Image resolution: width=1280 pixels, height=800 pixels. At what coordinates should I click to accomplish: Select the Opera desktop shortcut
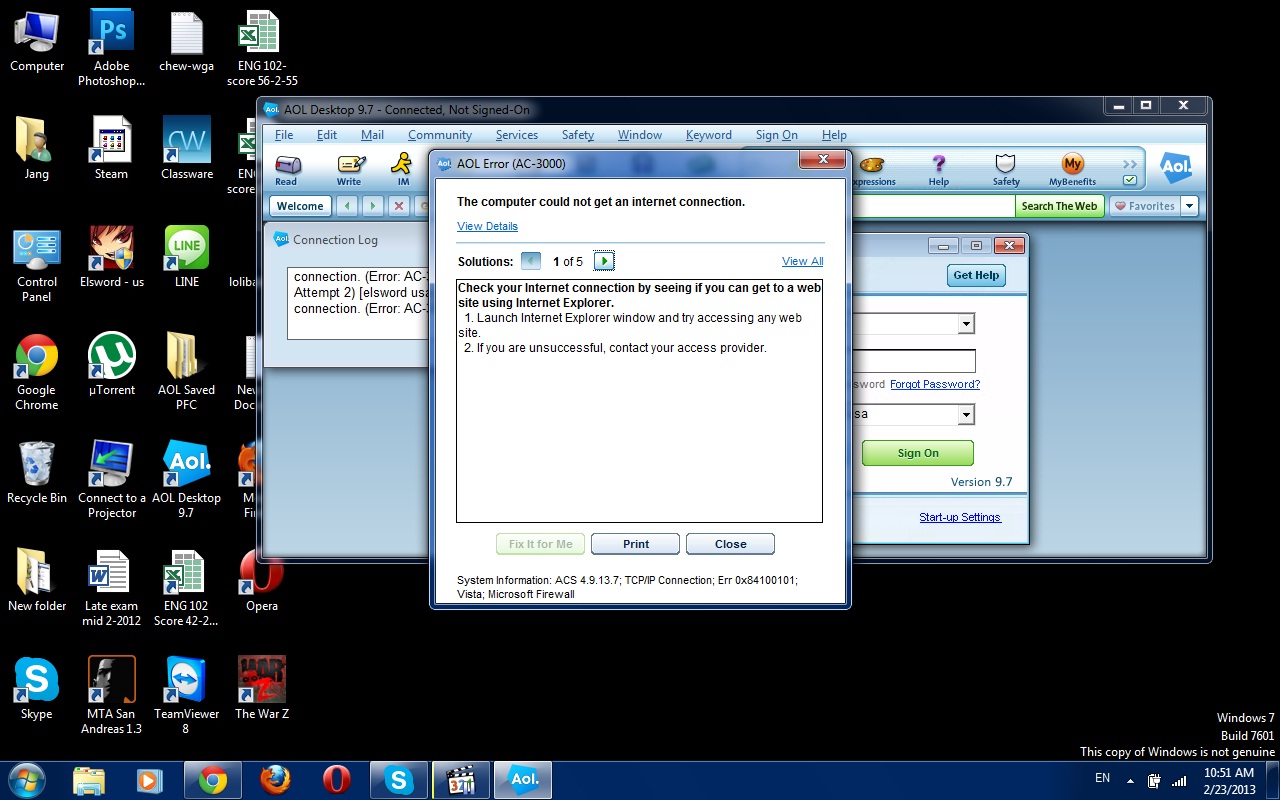262,581
